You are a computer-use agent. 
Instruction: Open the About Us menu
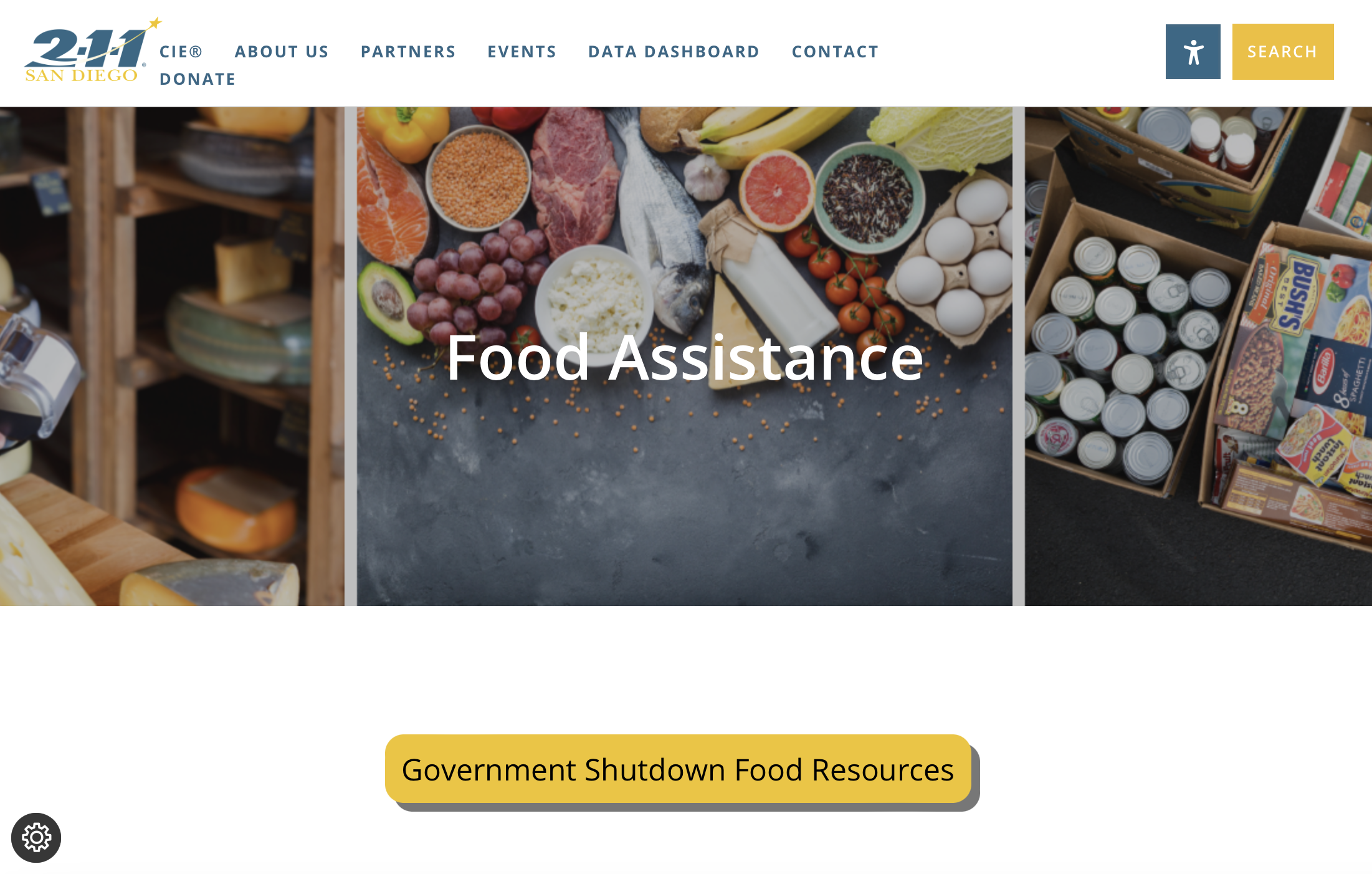pos(282,52)
